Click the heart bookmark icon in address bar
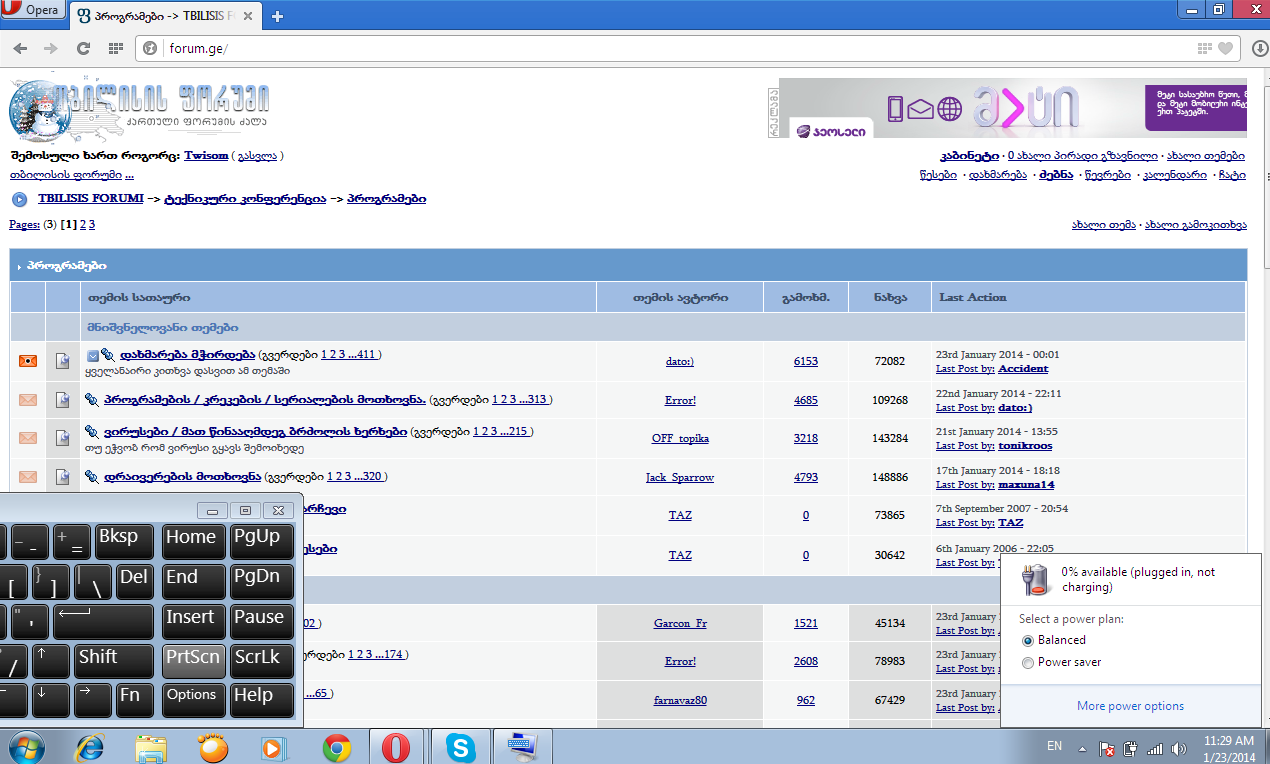Viewport: 1270px width, 764px height. click(x=1226, y=48)
